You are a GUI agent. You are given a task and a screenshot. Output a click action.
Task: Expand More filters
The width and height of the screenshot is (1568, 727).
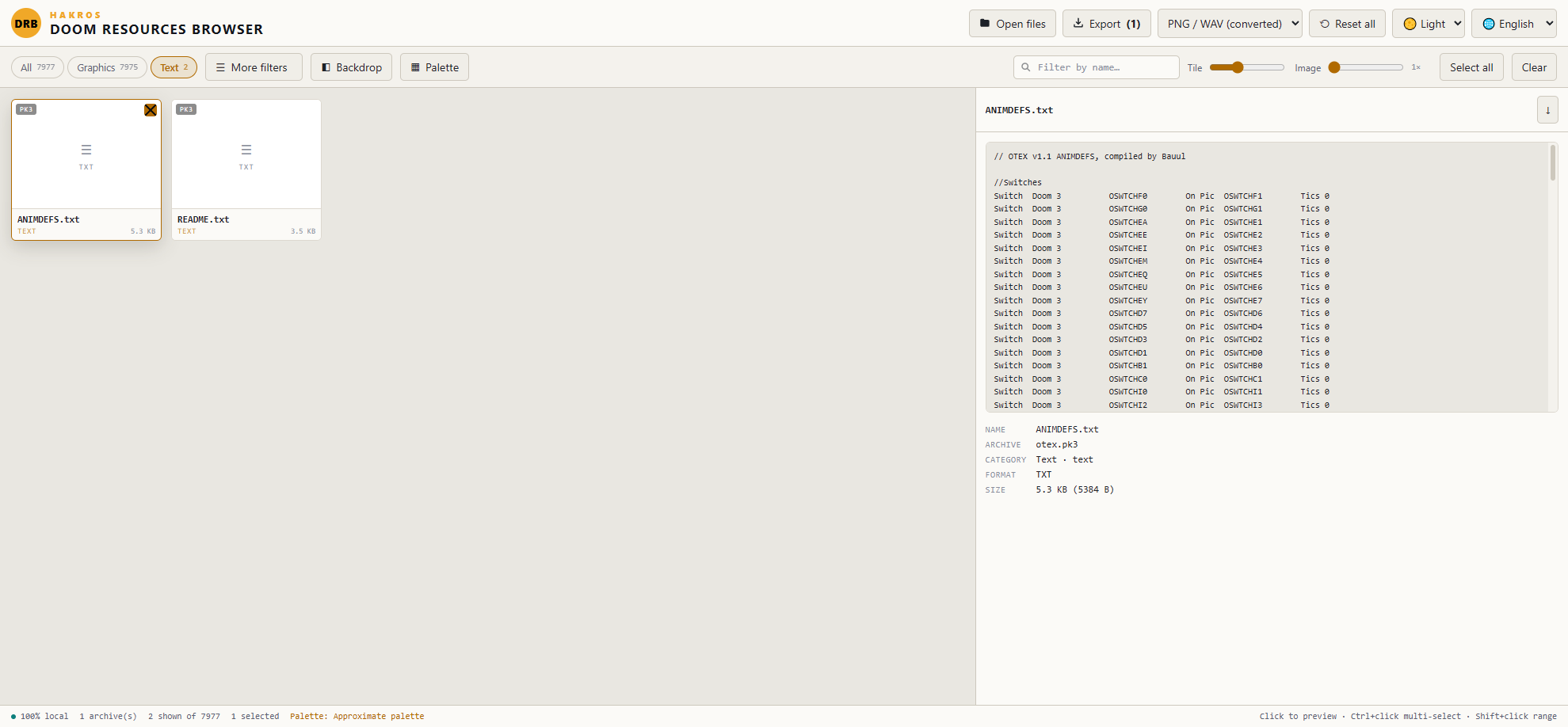pos(254,67)
